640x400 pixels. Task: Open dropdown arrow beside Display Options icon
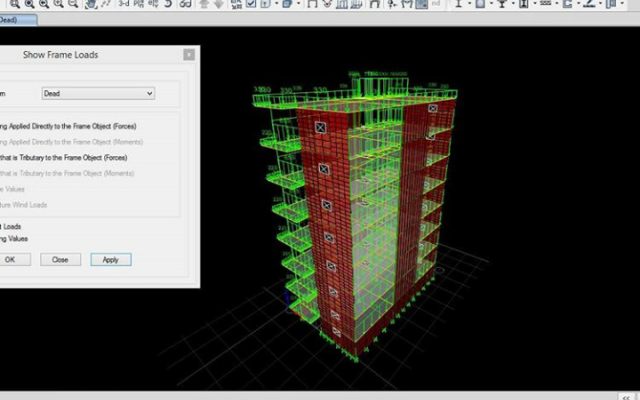point(276,3)
